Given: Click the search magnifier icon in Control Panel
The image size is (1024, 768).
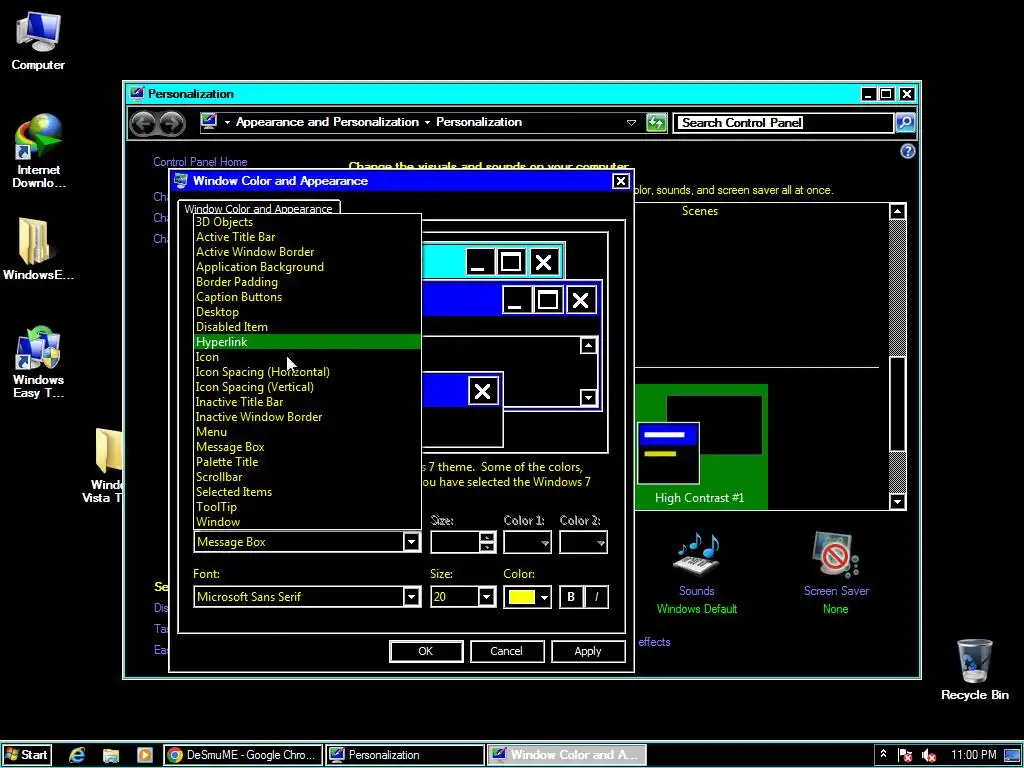Looking at the screenshot, I should [905, 122].
